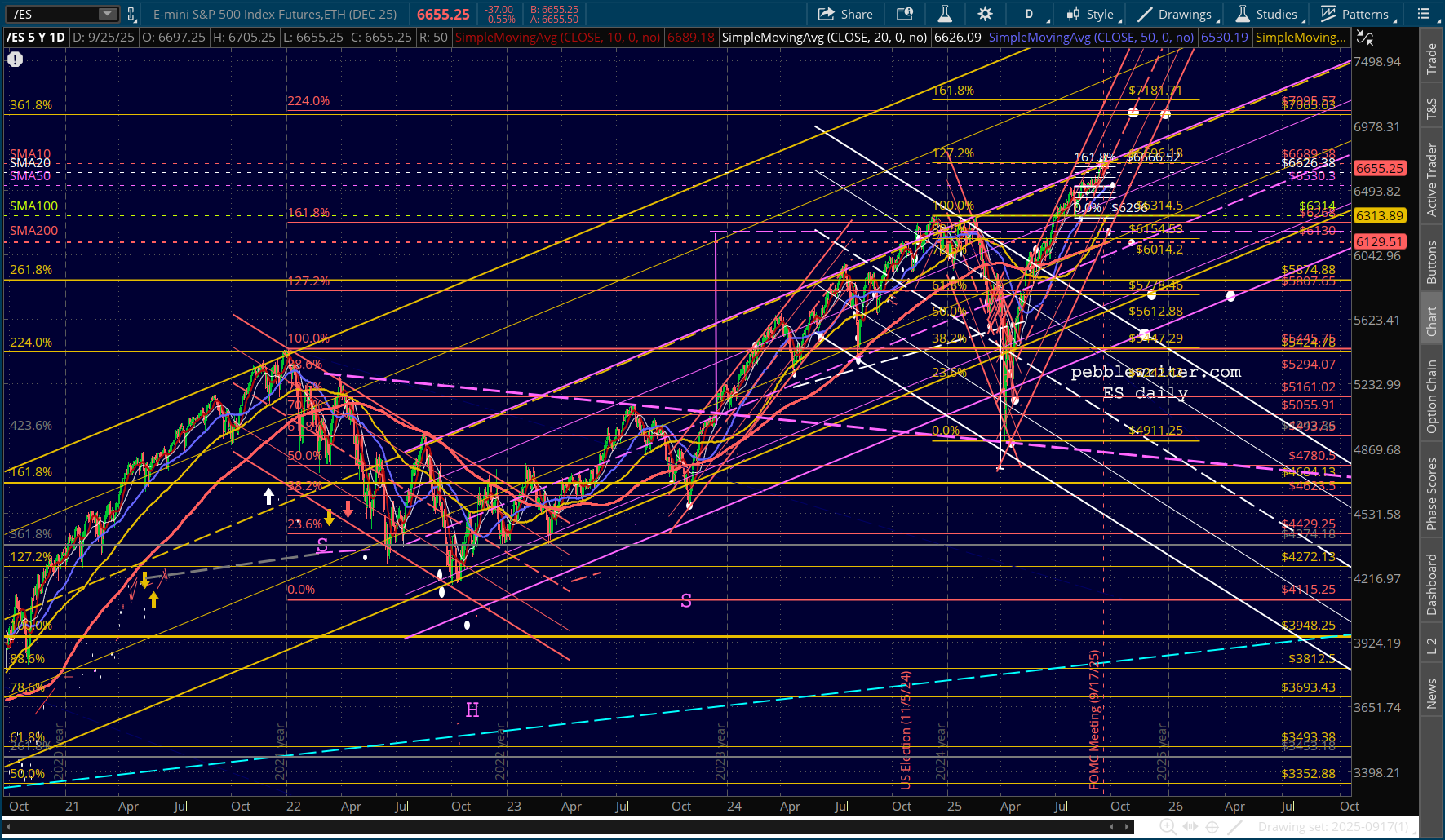This screenshot has width=1445, height=840.
Task: Click the zoom in magnifier icon
Action: click(1168, 827)
